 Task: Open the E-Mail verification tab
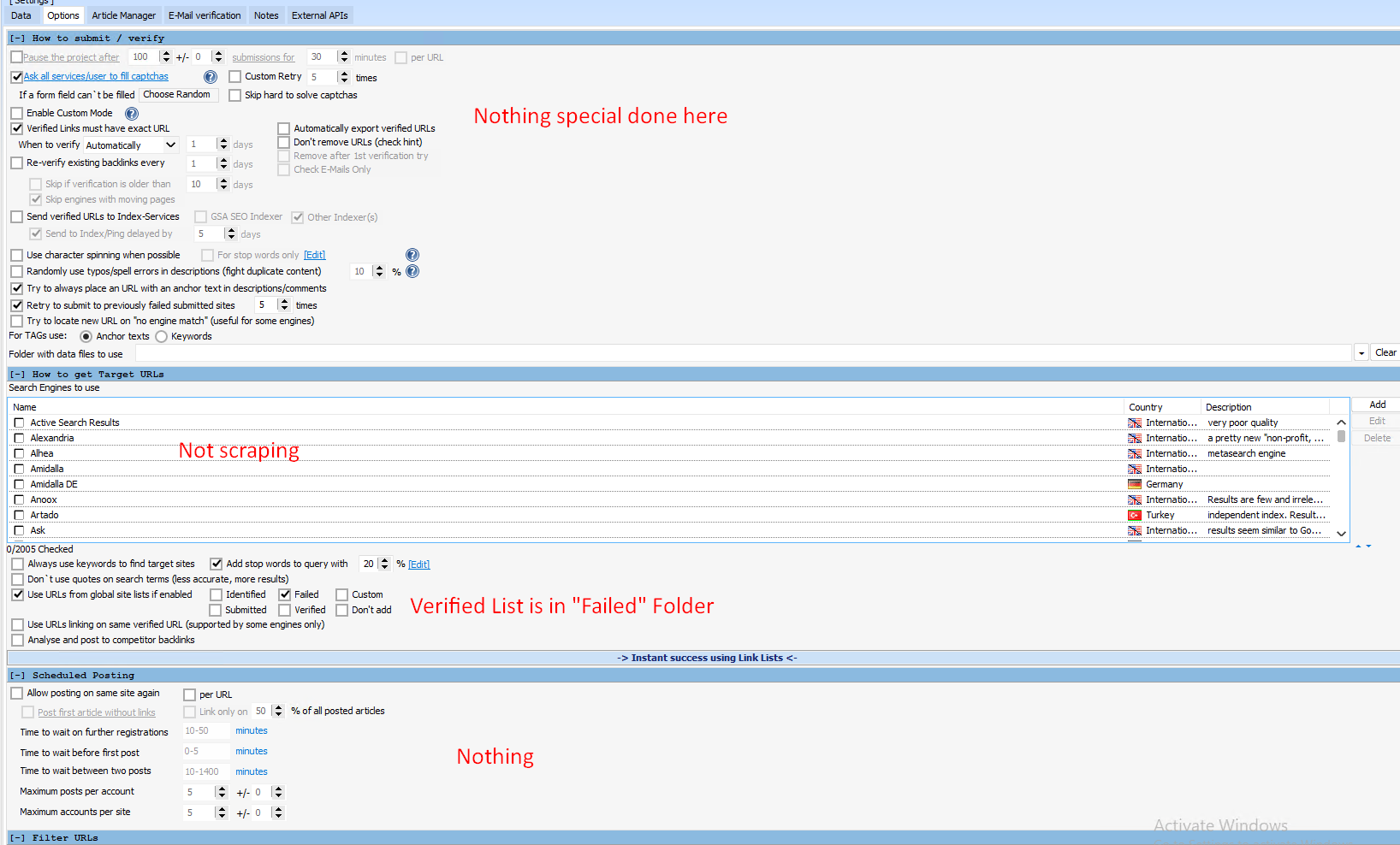[205, 15]
